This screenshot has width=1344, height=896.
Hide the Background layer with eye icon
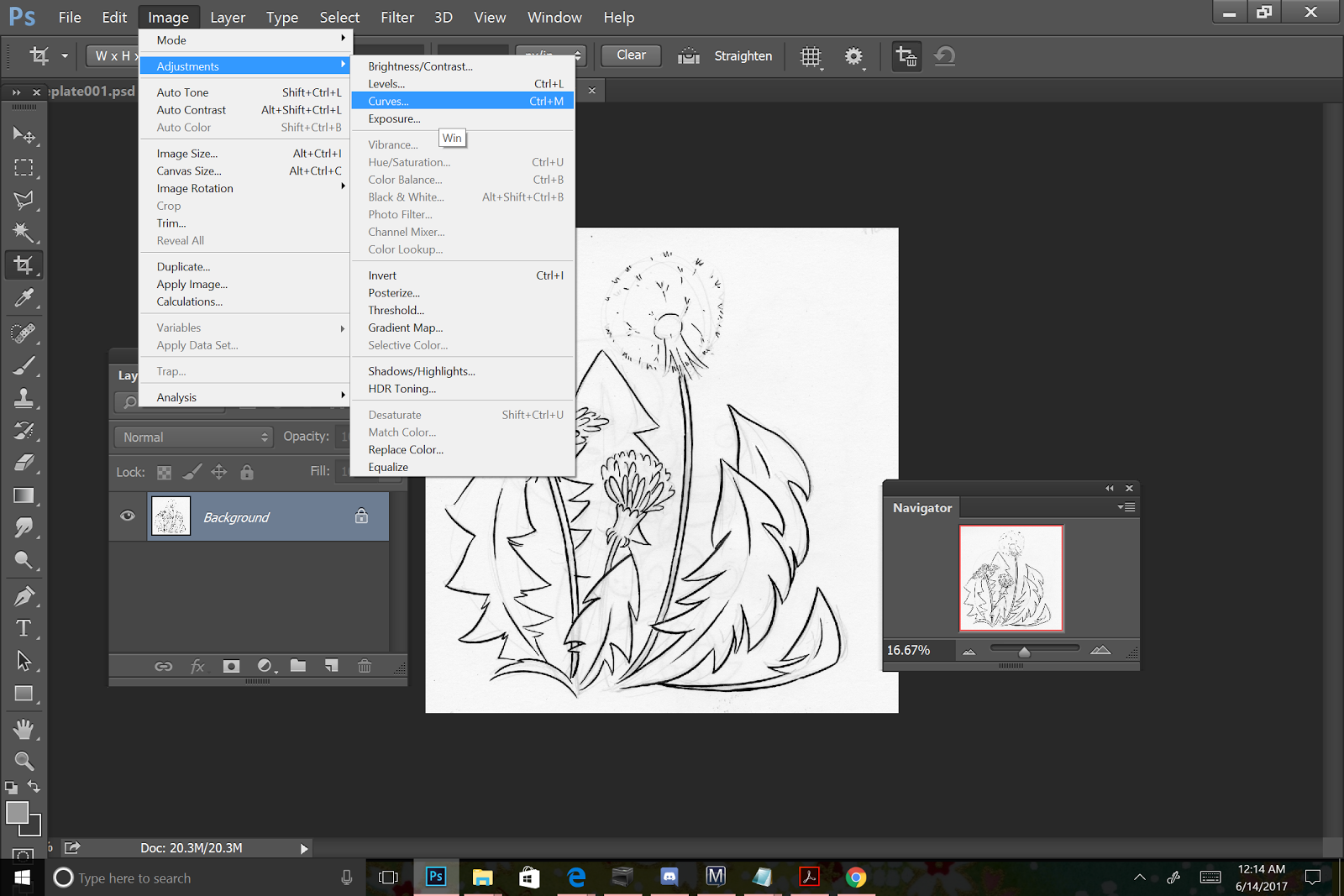(x=128, y=516)
